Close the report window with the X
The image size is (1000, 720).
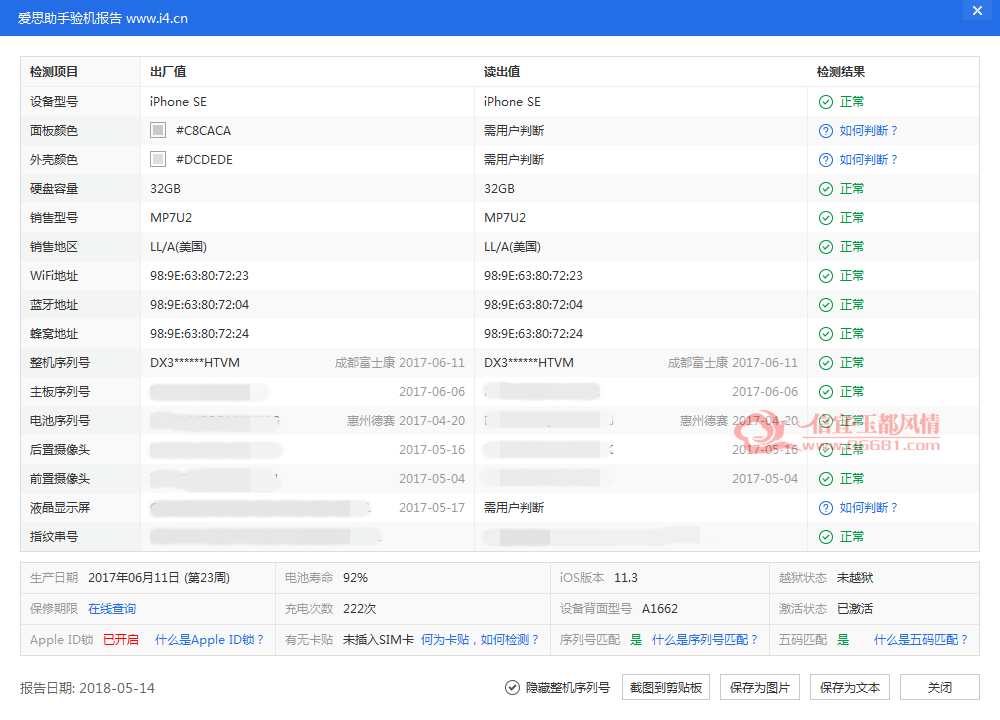(977, 11)
